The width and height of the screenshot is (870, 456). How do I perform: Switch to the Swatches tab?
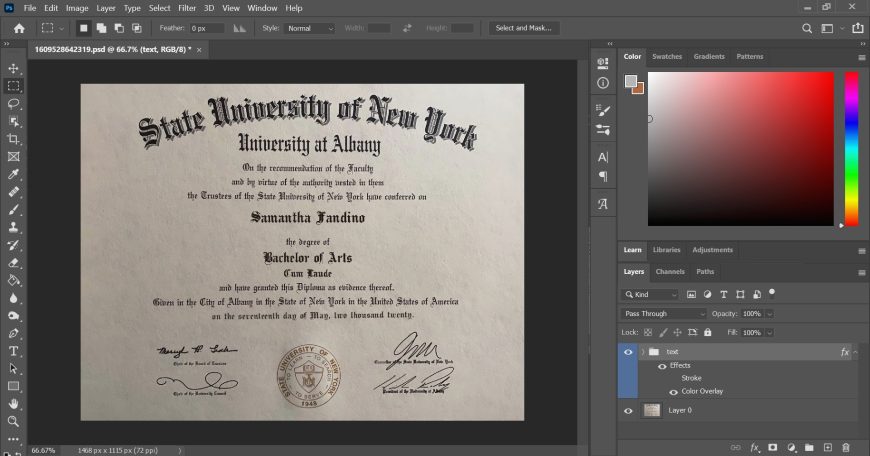[x=667, y=57]
